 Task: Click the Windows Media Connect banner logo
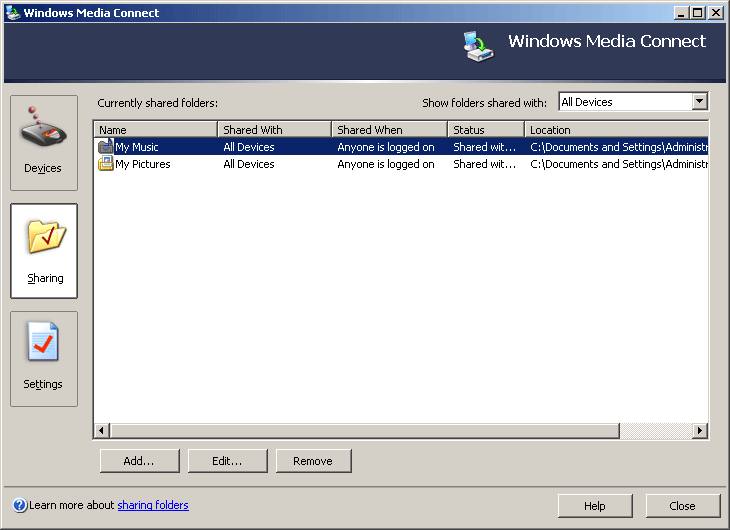[x=478, y=47]
